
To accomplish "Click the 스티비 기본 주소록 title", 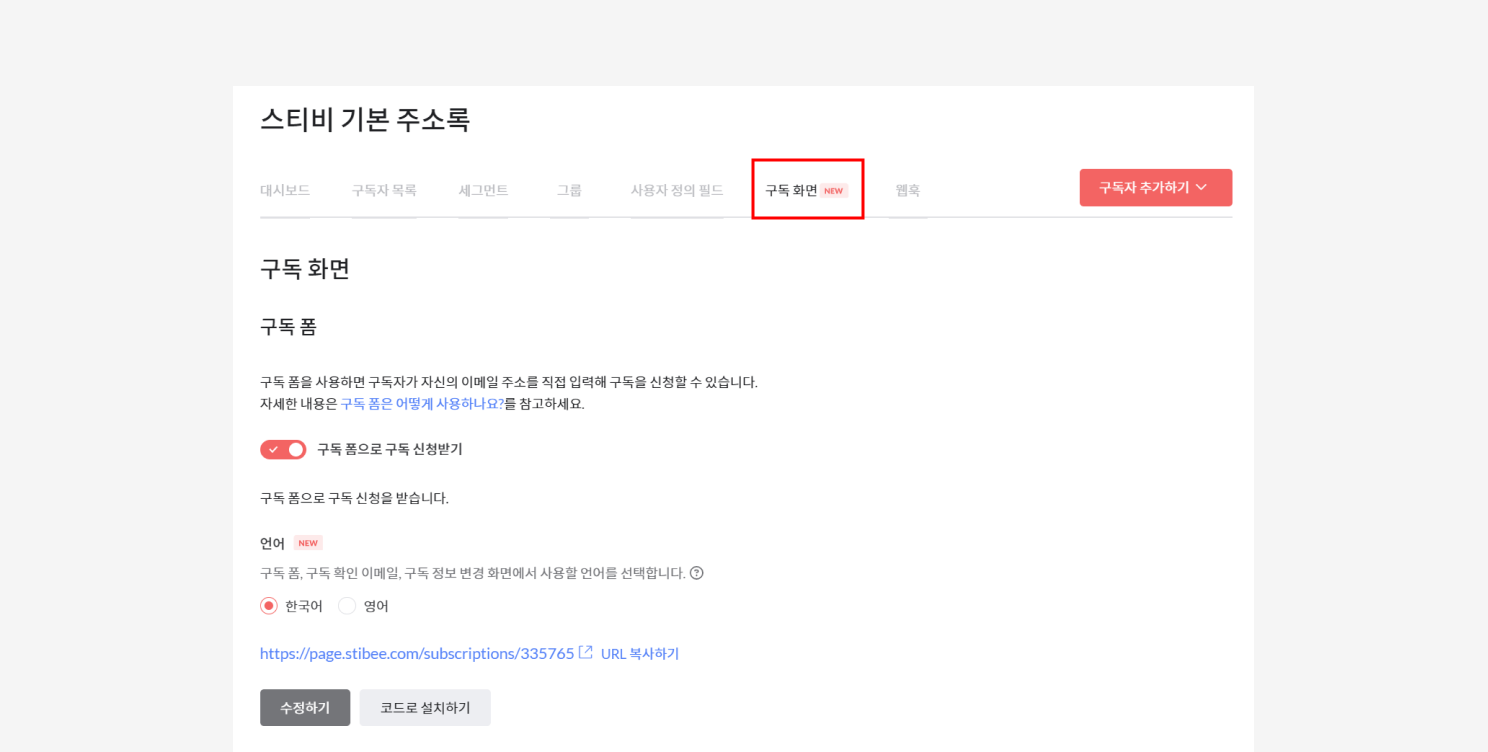I will tap(365, 120).
